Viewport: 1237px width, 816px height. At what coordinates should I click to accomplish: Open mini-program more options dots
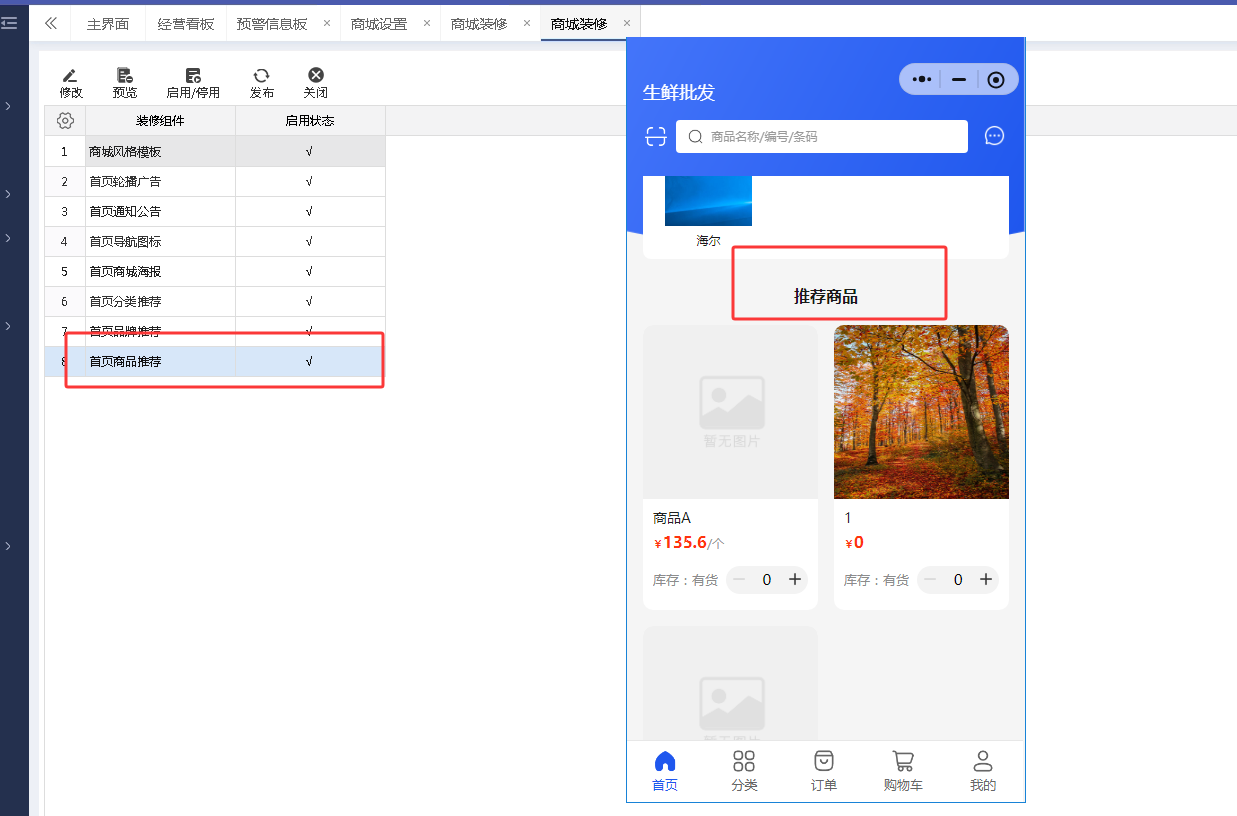pos(921,79)
